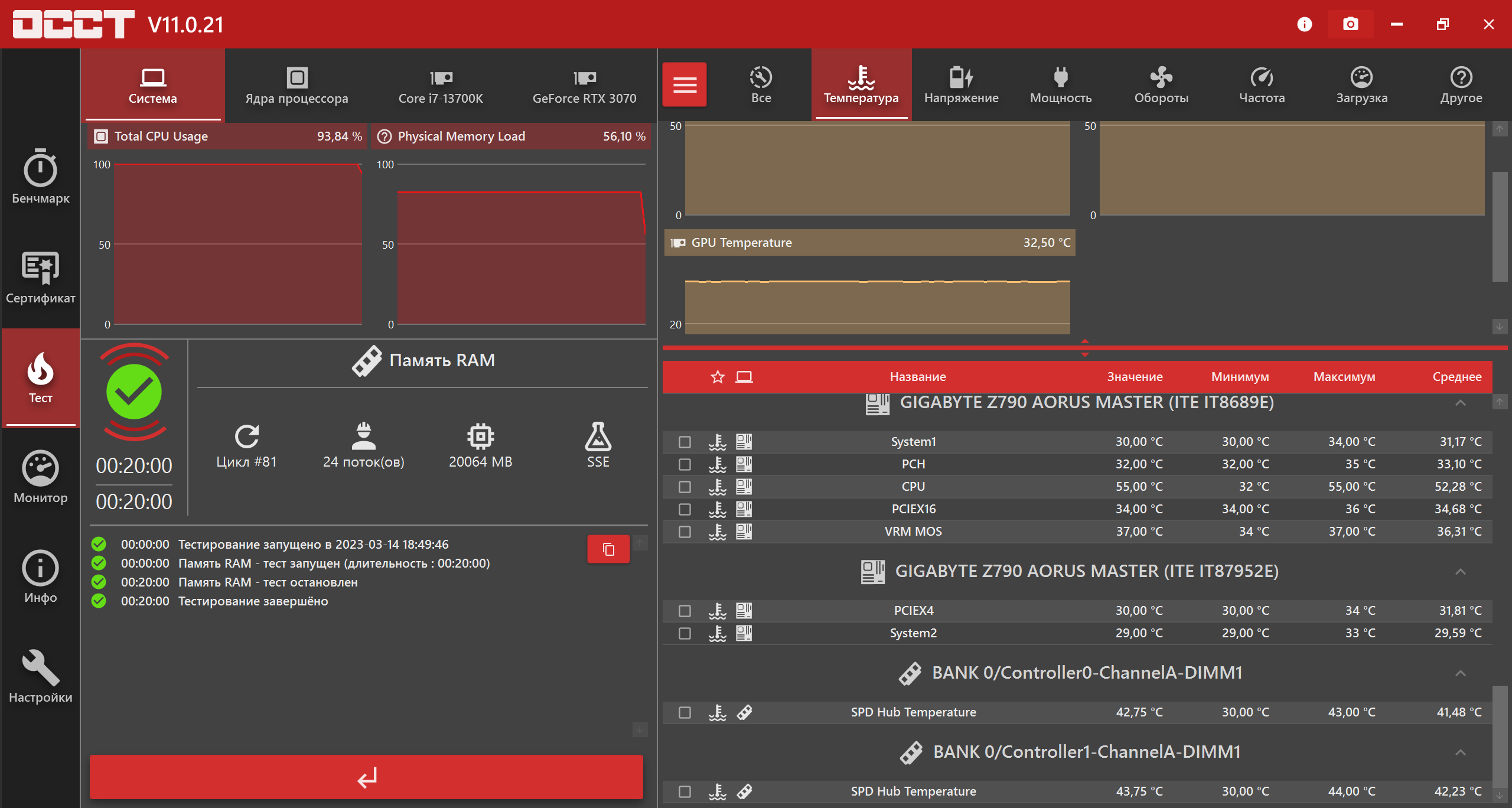Open the Монитор gauge section
Viewport: 1512px width, 808px height.
[40, 477]
